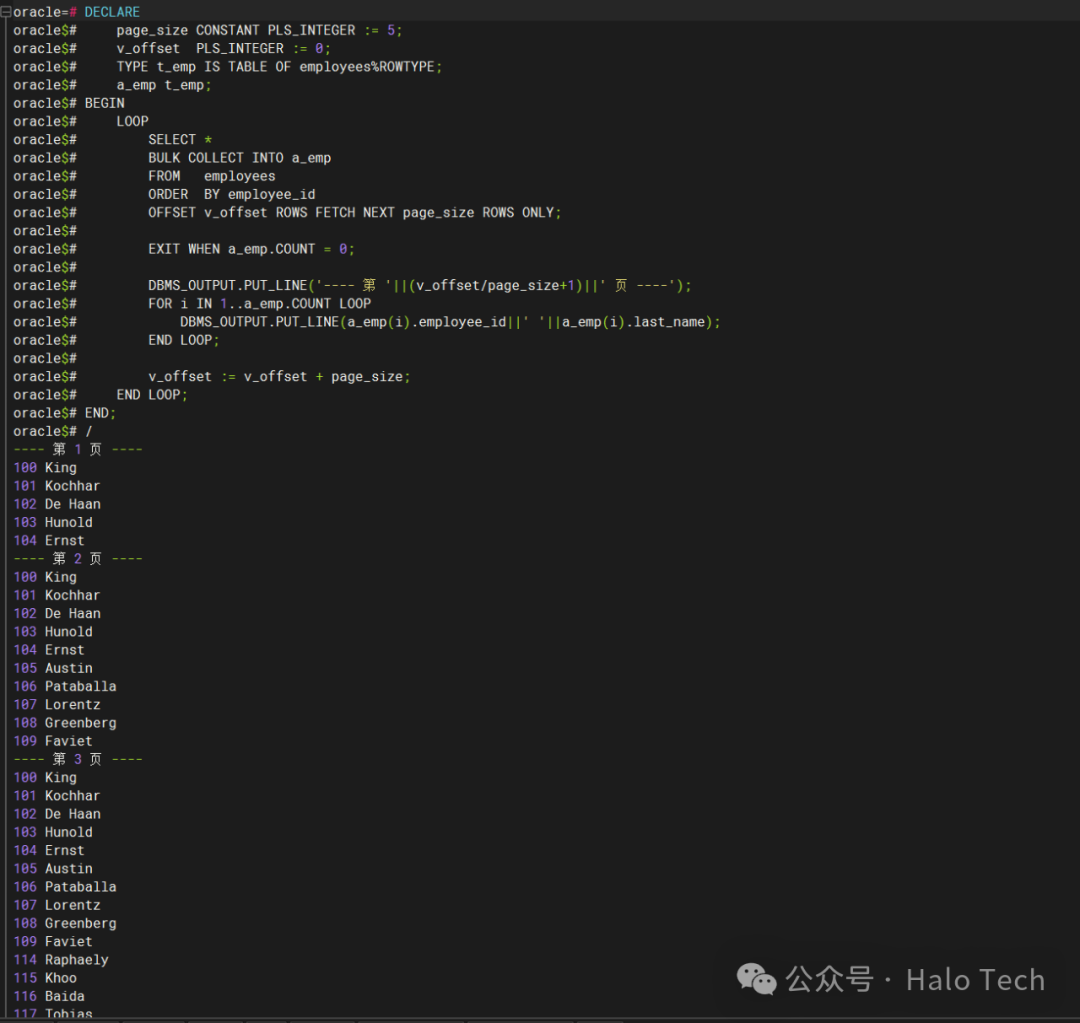Select the 'page_size CONSTANT PLS_INTEGER := 5;' line
The width and height of the screenshot is (1080, 1023).
[259, 30]
